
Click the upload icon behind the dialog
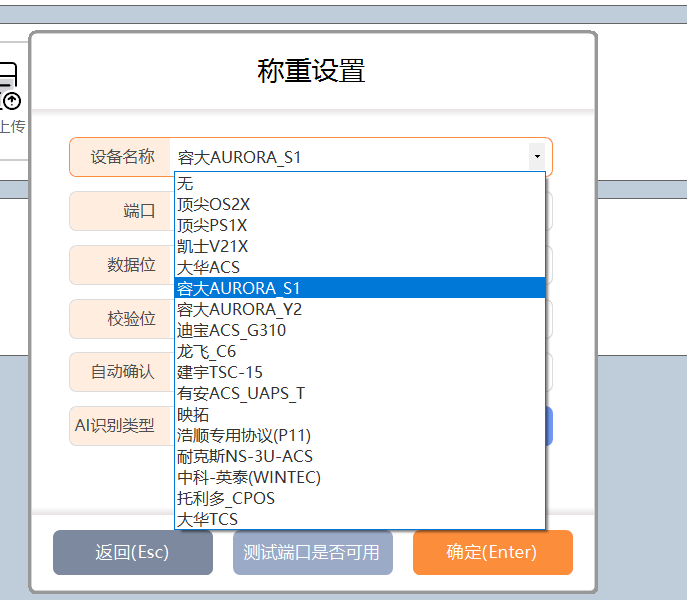10,86
